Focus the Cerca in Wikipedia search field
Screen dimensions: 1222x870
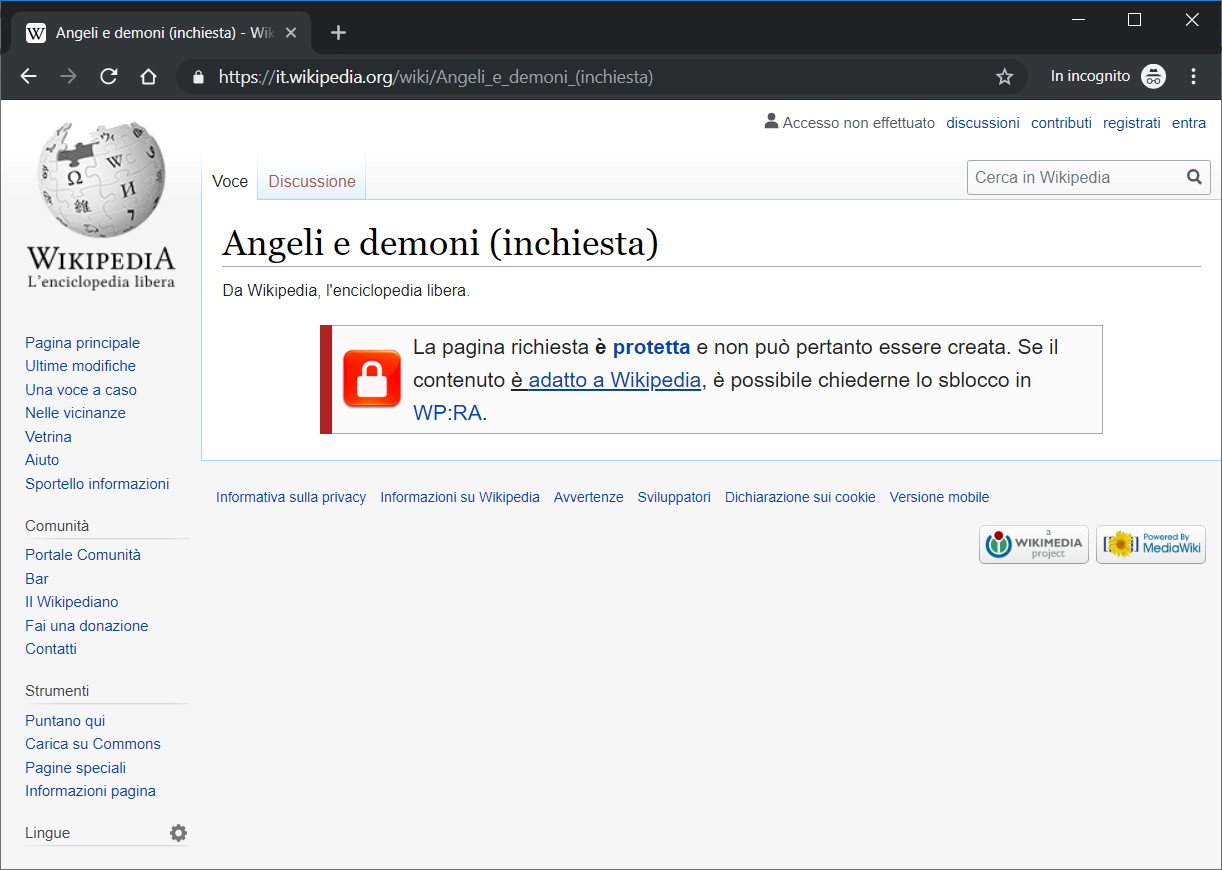(x=1075, y=178)
